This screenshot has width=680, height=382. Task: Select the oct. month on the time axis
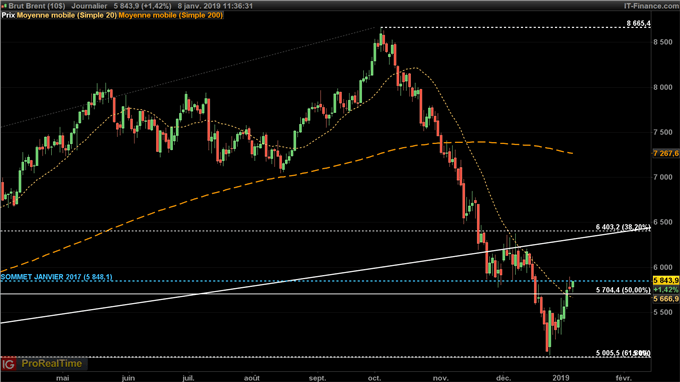(x=374, y=378)
